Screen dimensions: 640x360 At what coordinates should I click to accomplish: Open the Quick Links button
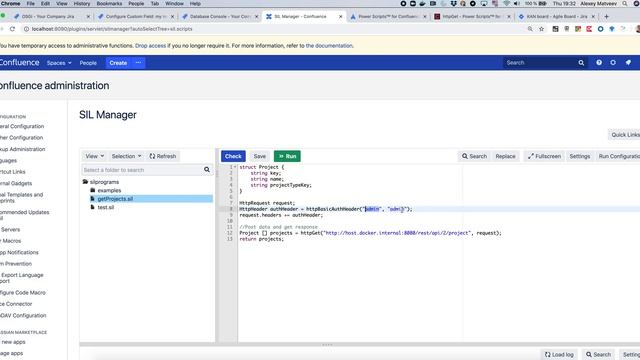click(625, 135)
